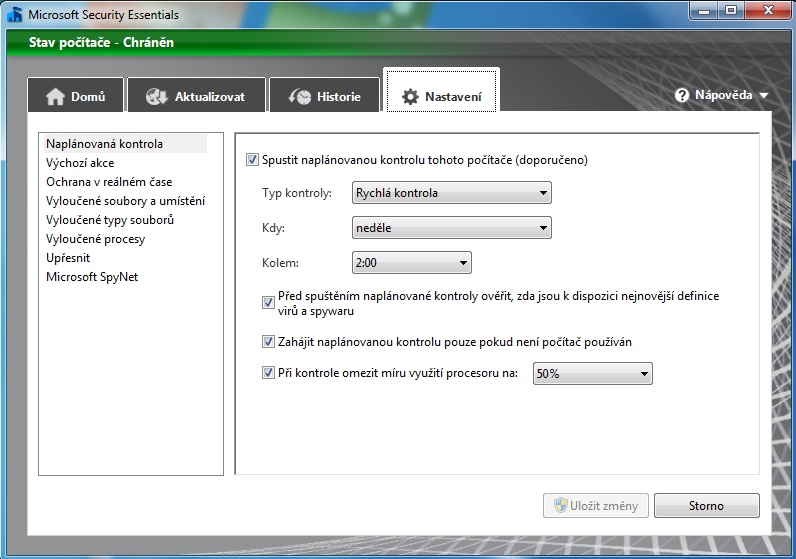This screenshot has width=796, height=559.
Task: Click the globe icon on Aktualizovat tab
Action: point(156,96)
